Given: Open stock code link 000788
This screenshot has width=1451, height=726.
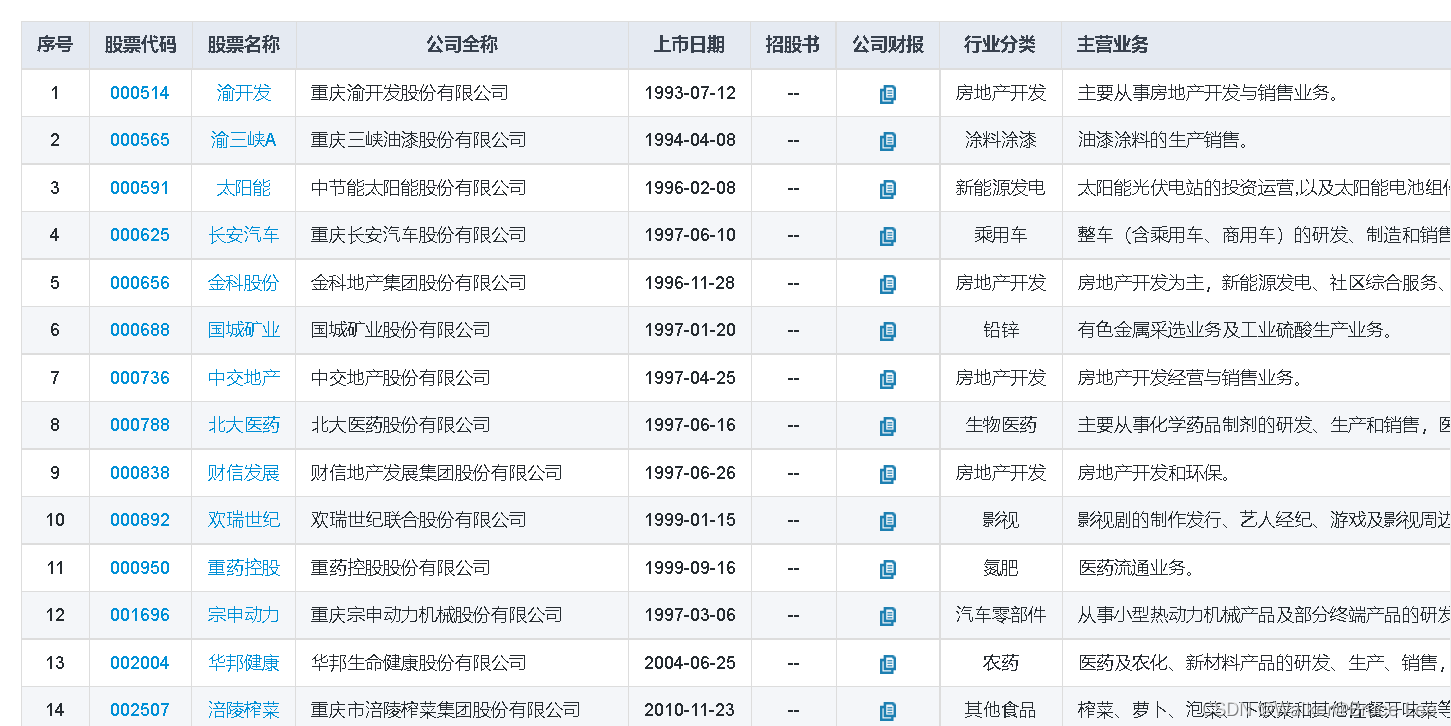Looking at the screenshot, I should pyautogui.click(x=140, y=425).
